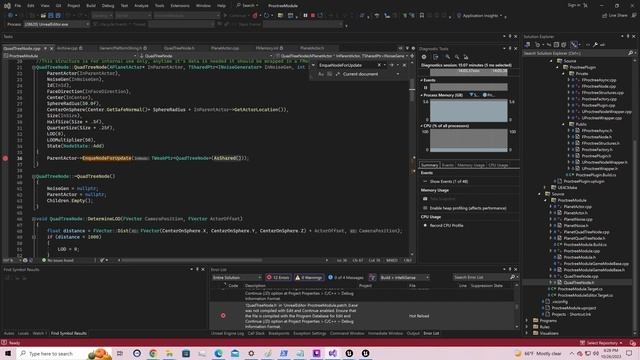640x360 pixels.
Task: Open the Process UnrealEditor.exe dropdown
Action: [x=56, y=24]
